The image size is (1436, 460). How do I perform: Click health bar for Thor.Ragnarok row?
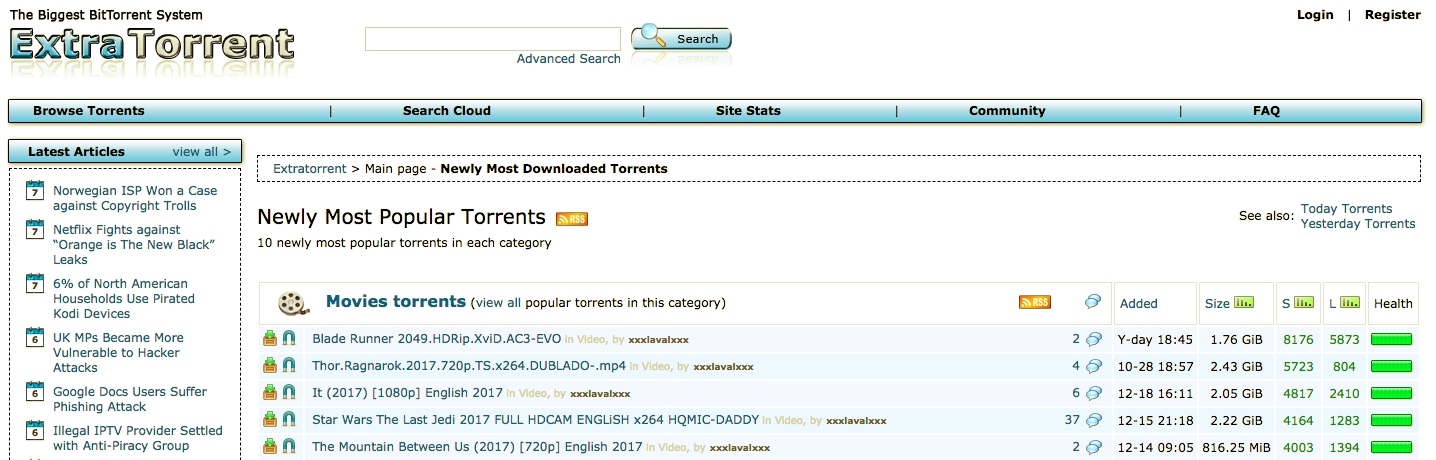point(1392,366)
